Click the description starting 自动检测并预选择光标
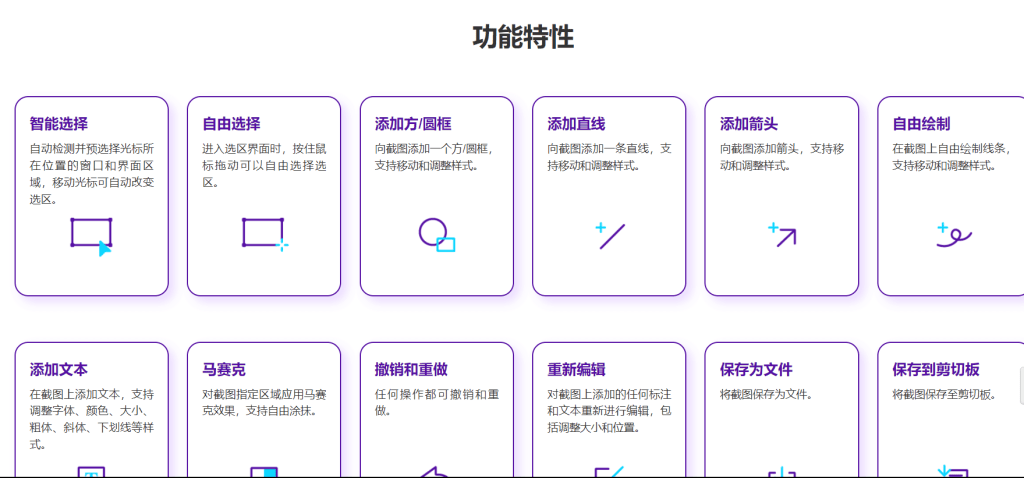The image size is (1024, 478). [91, 174]
